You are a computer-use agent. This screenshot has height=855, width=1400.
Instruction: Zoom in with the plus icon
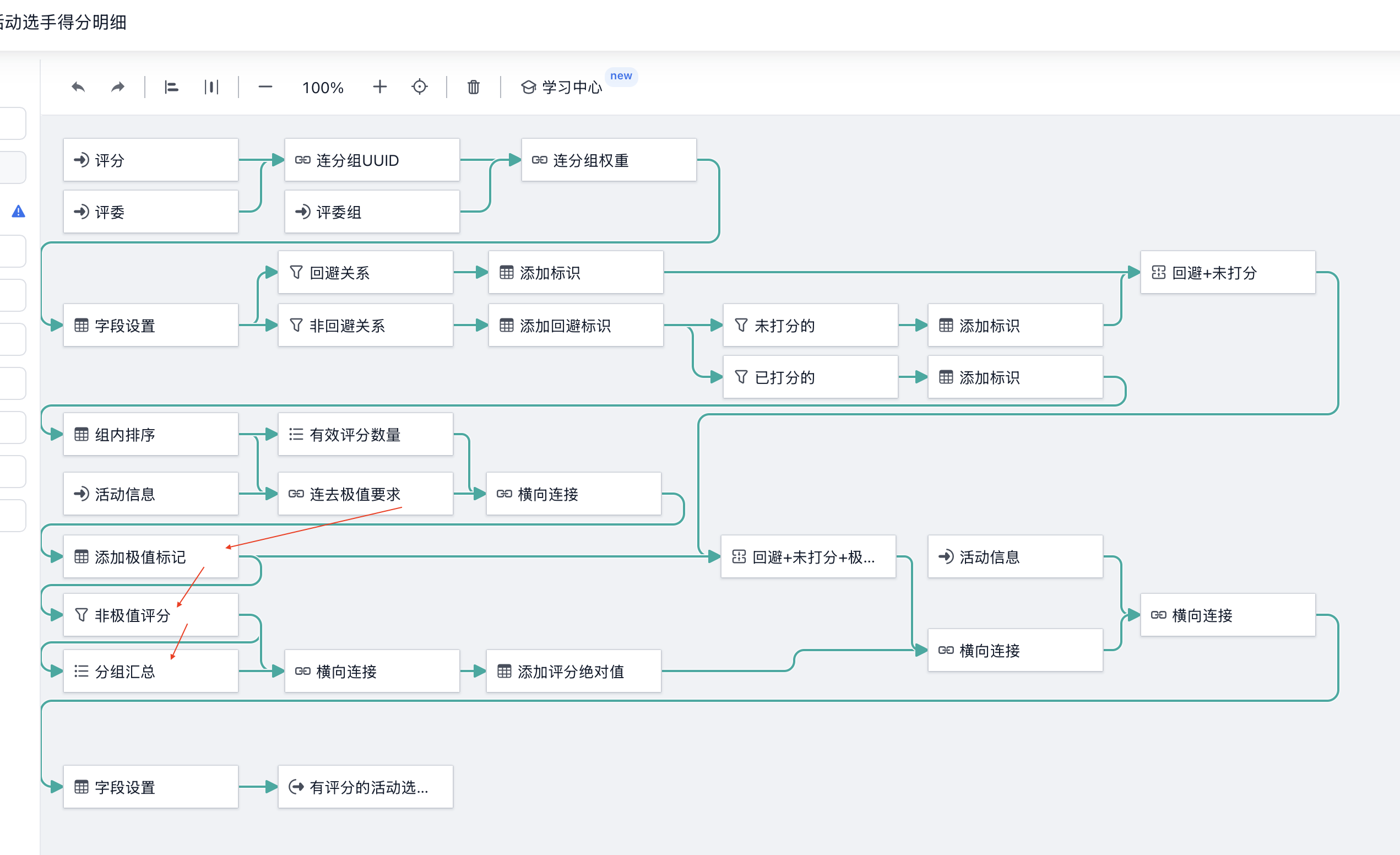(379, 87)
